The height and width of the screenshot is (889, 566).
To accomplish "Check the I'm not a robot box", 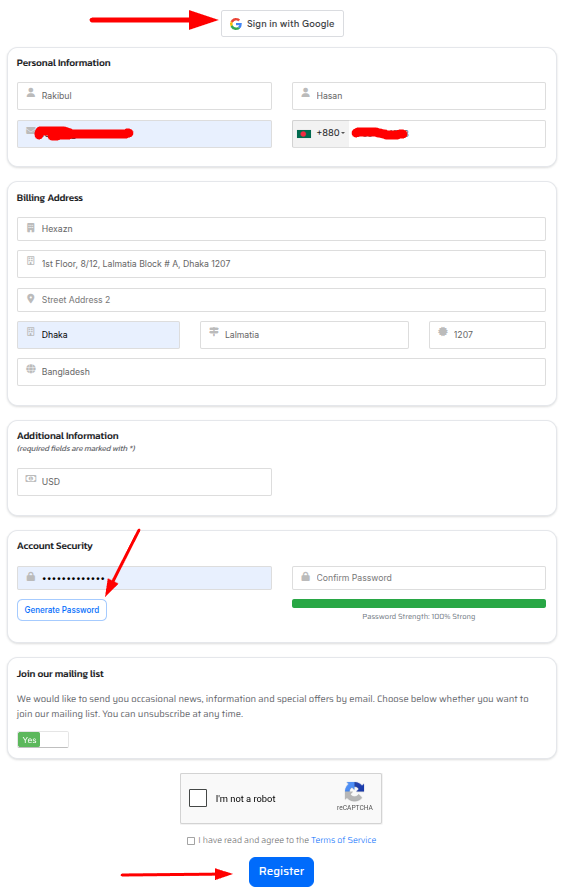I will click(x=198, y=798).
